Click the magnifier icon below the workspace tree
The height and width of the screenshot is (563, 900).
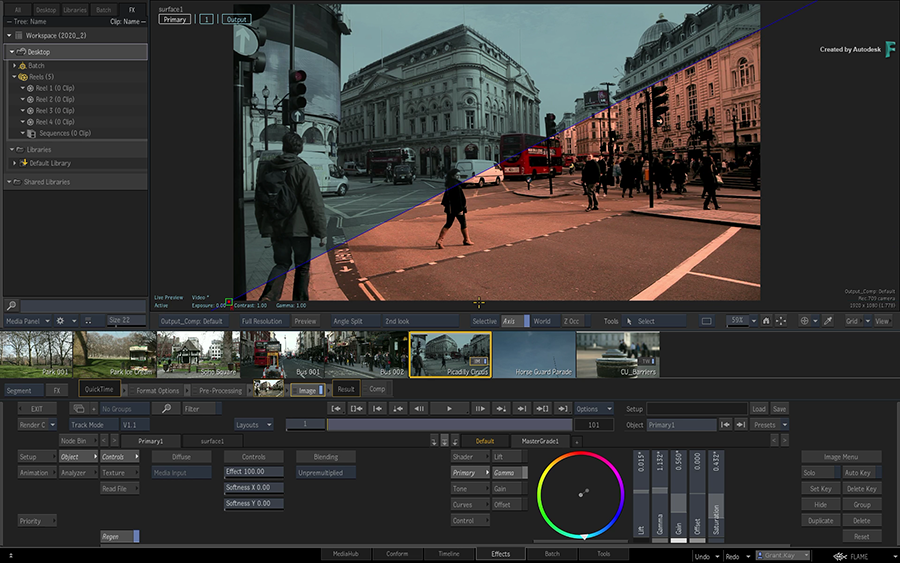pyautogui.click(x=11, y=305)
